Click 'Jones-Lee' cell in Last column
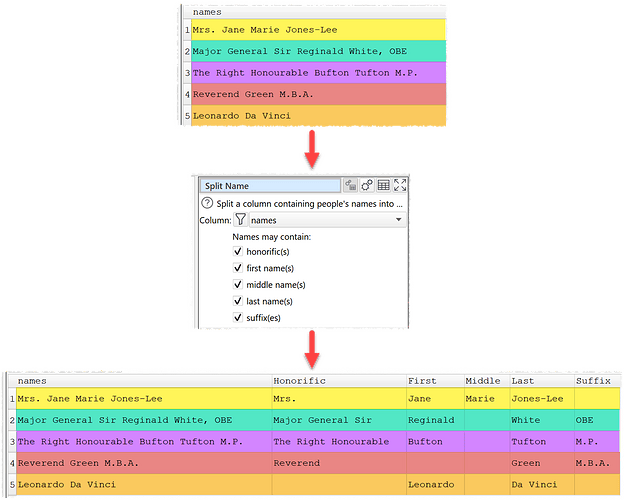Viewport: 624px width, 500px height. [x=542, y=398]
